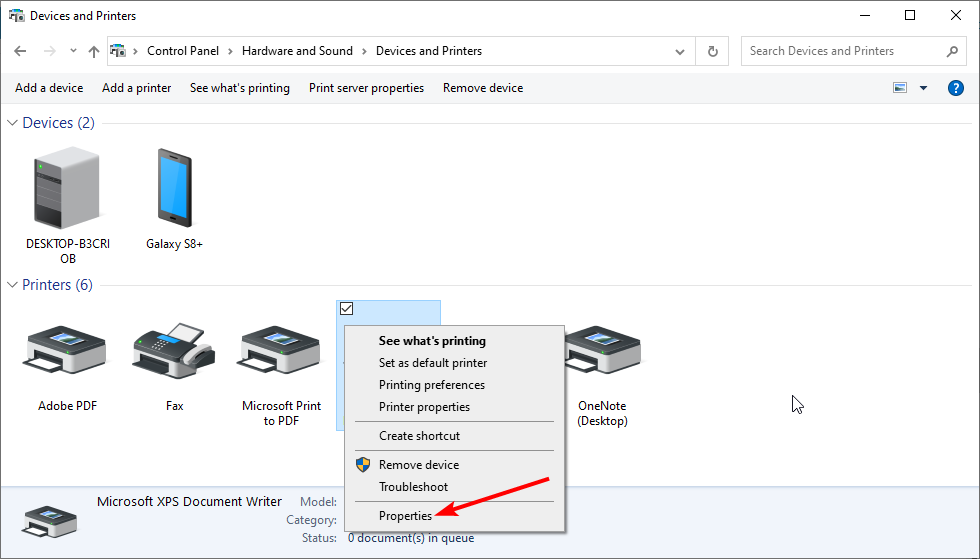Viewport: 980px width, 559px height.
Task: Open the recent locations dropdown arrow
Action: [x=73, y=51]
